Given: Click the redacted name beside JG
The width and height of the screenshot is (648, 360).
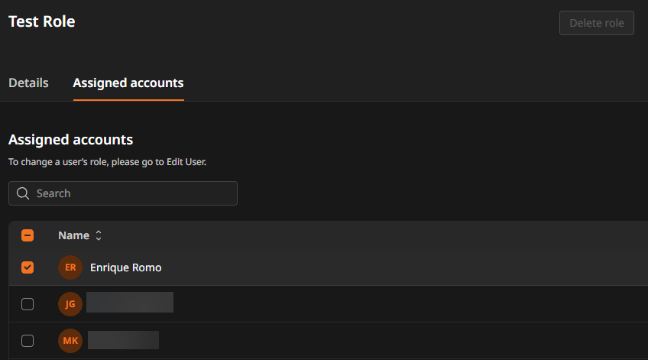Looking at the screenshot, I should coord(130,302).
